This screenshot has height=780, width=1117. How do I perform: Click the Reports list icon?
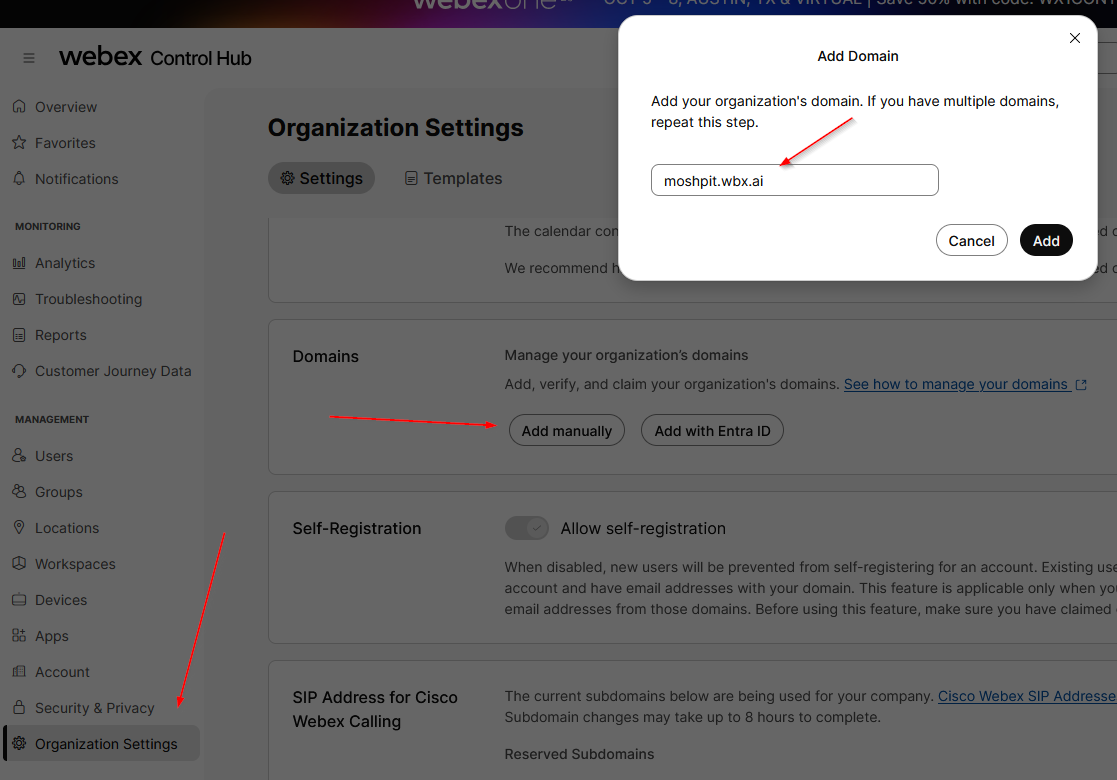pos(19,335)
